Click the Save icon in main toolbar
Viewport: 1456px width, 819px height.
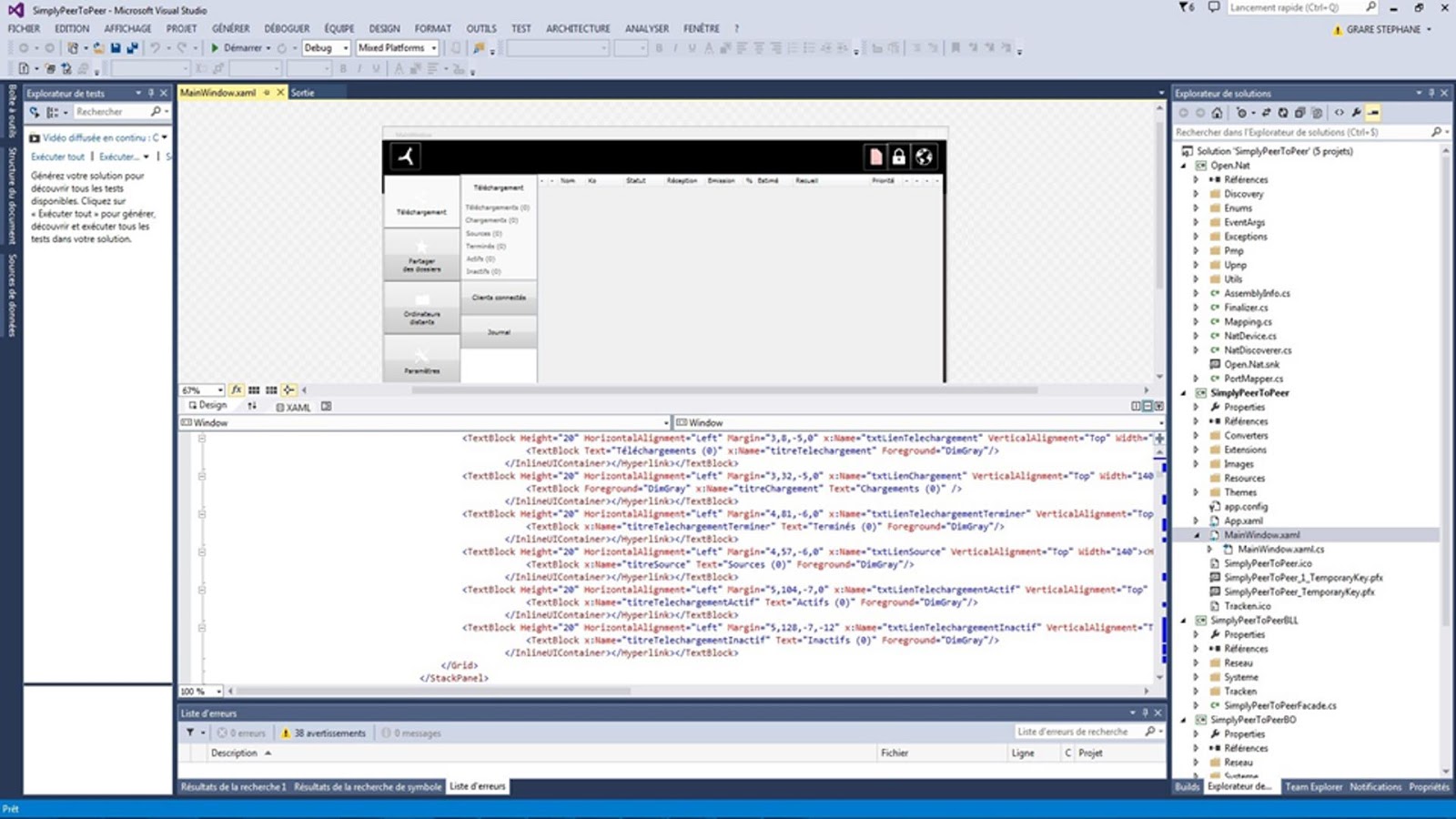point(116,48)
